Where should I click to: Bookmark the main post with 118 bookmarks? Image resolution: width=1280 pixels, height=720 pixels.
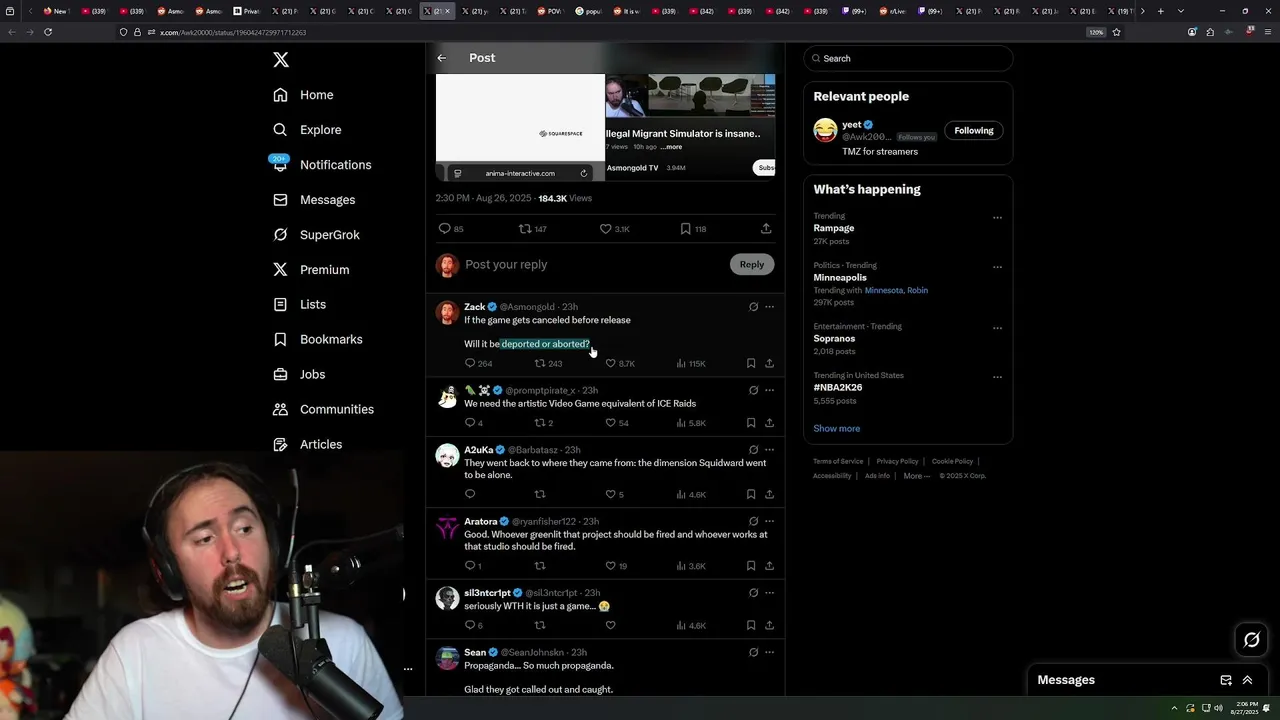pos(685,229)
